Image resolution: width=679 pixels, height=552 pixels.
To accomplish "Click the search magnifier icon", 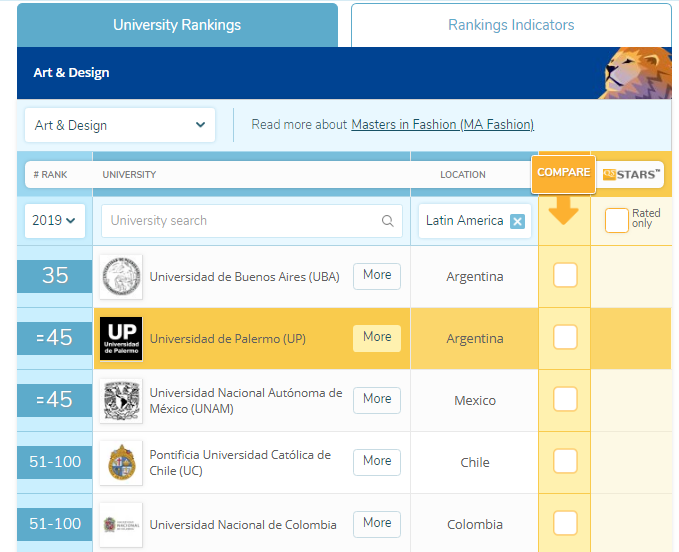I will 388,221.
